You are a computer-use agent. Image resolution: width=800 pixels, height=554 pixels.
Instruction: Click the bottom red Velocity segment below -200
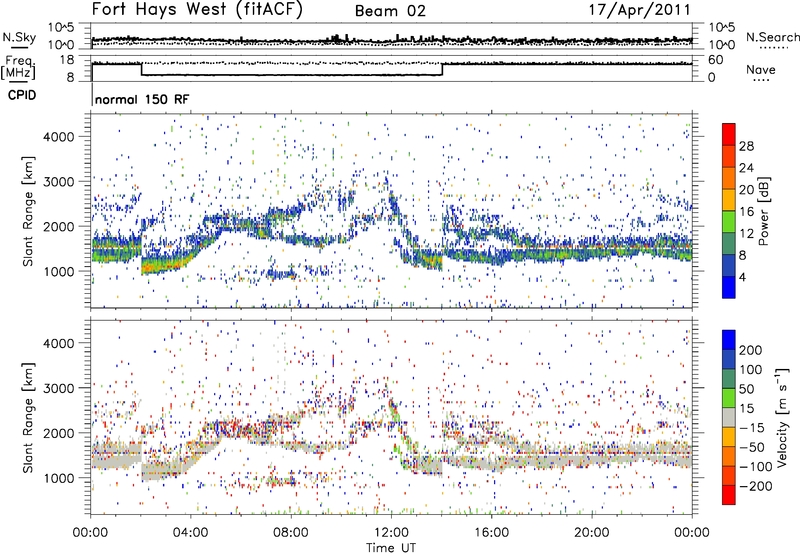point(729,495)
